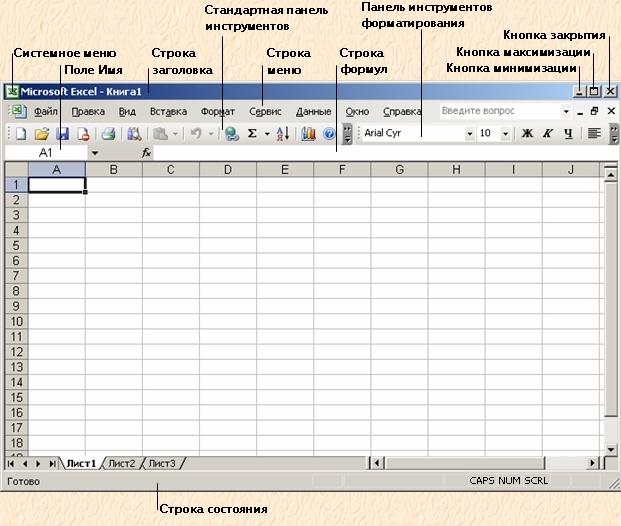Align text left using the alignment icon
621x526 pixels.
[x=594, y=133]
